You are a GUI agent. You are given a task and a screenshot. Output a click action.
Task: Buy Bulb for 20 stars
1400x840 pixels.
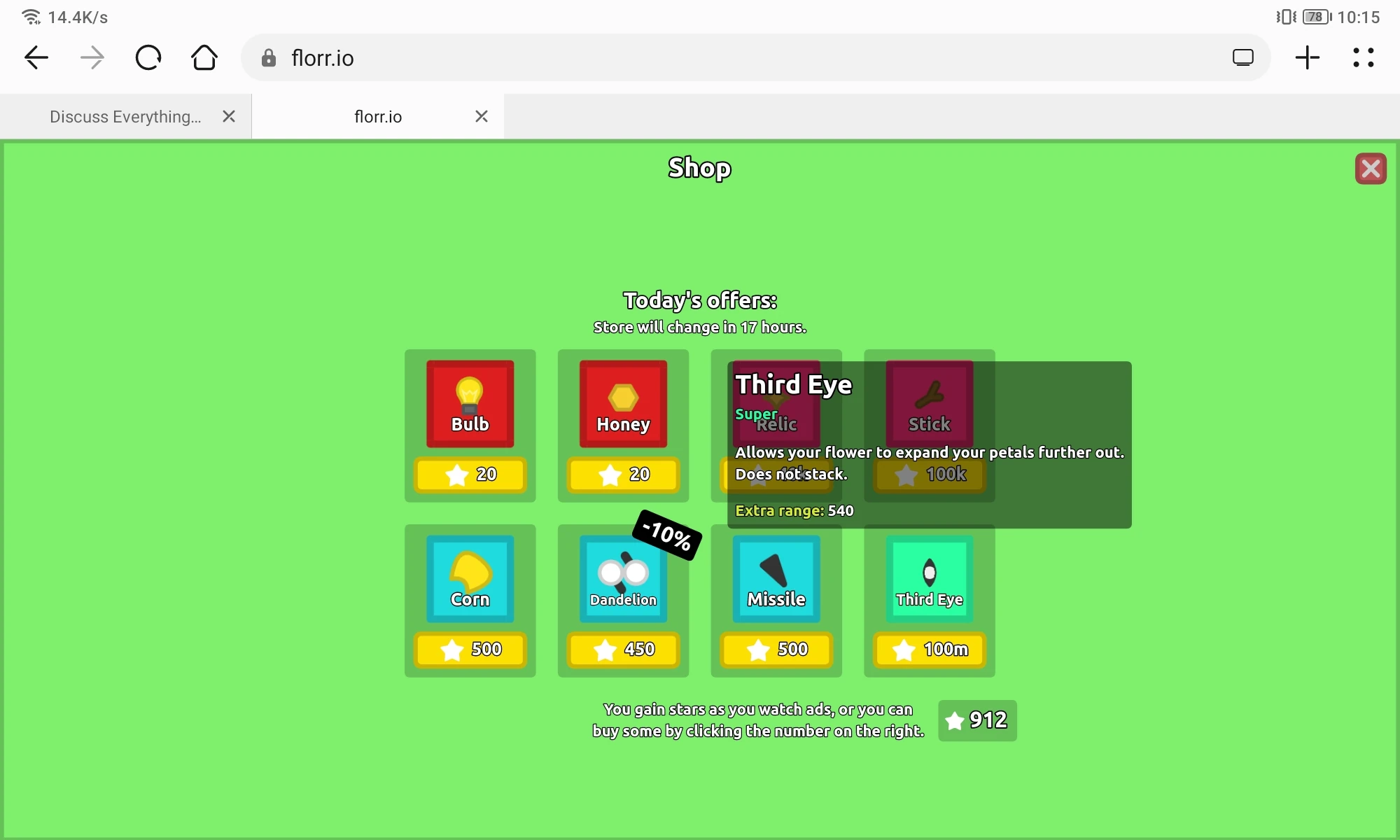pyautogui.click(x=470, y=475)
